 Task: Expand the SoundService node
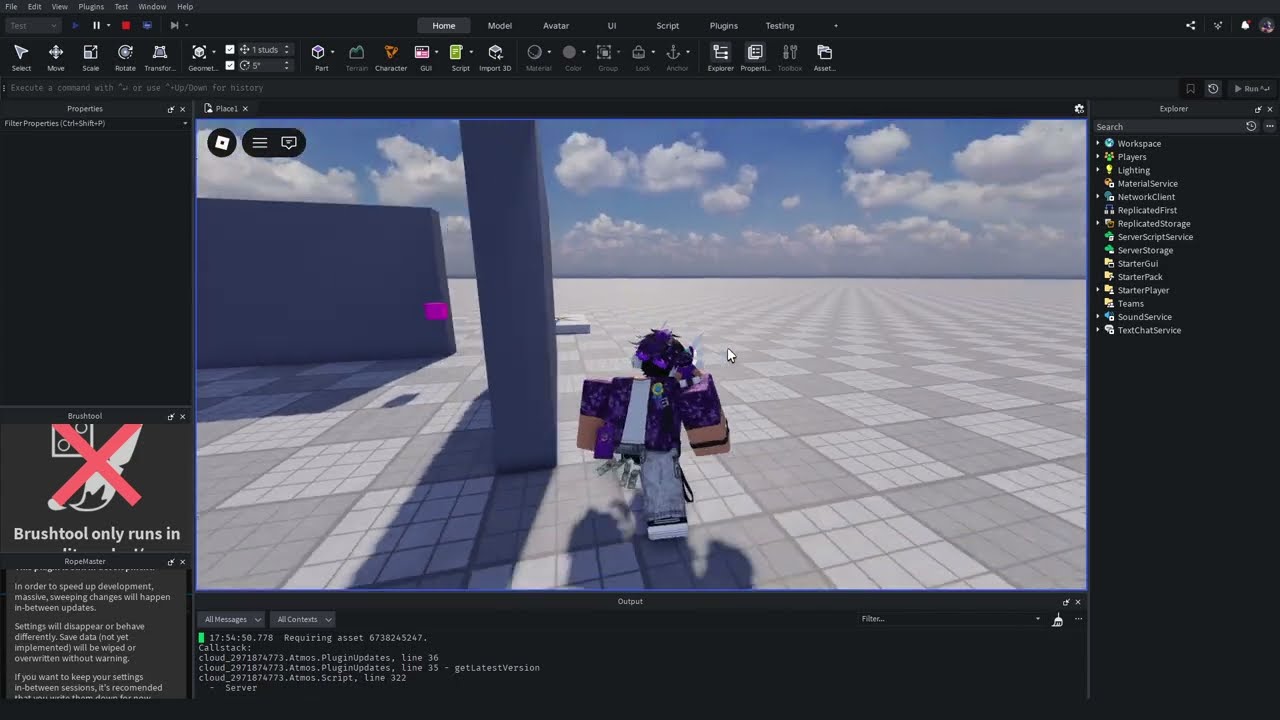coord(1098,317)
